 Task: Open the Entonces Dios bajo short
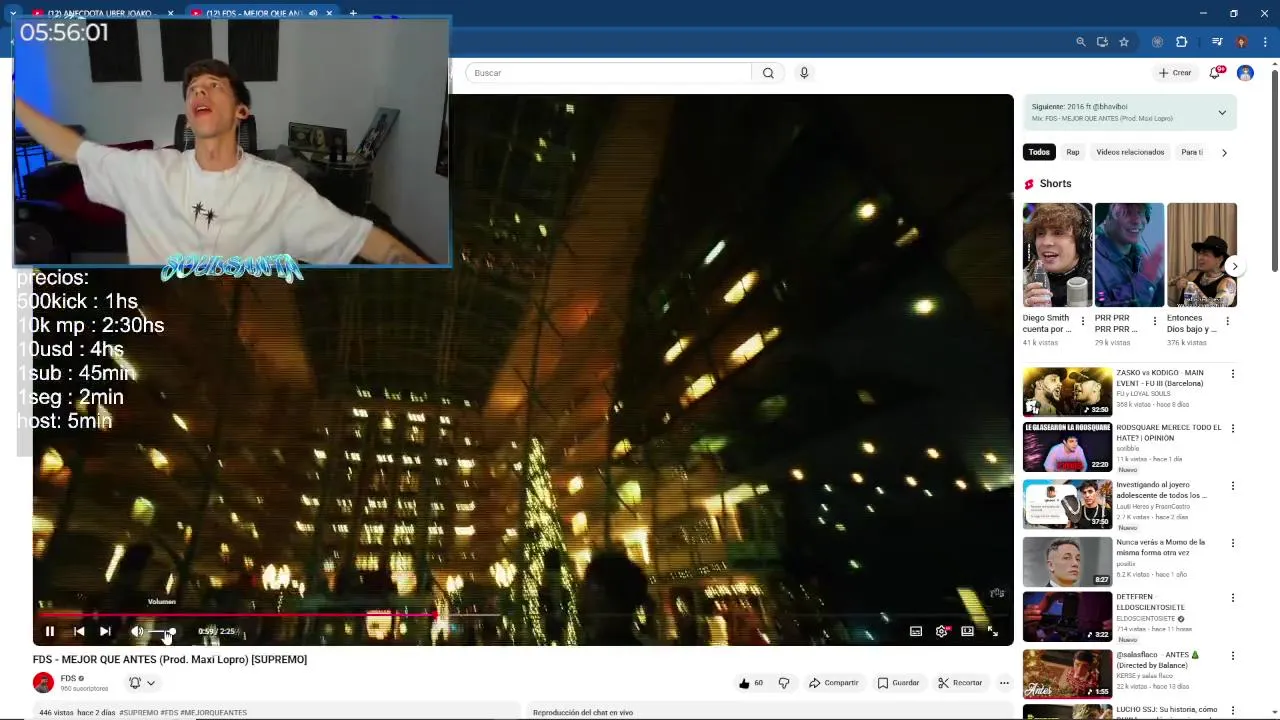click(1202, 255)
